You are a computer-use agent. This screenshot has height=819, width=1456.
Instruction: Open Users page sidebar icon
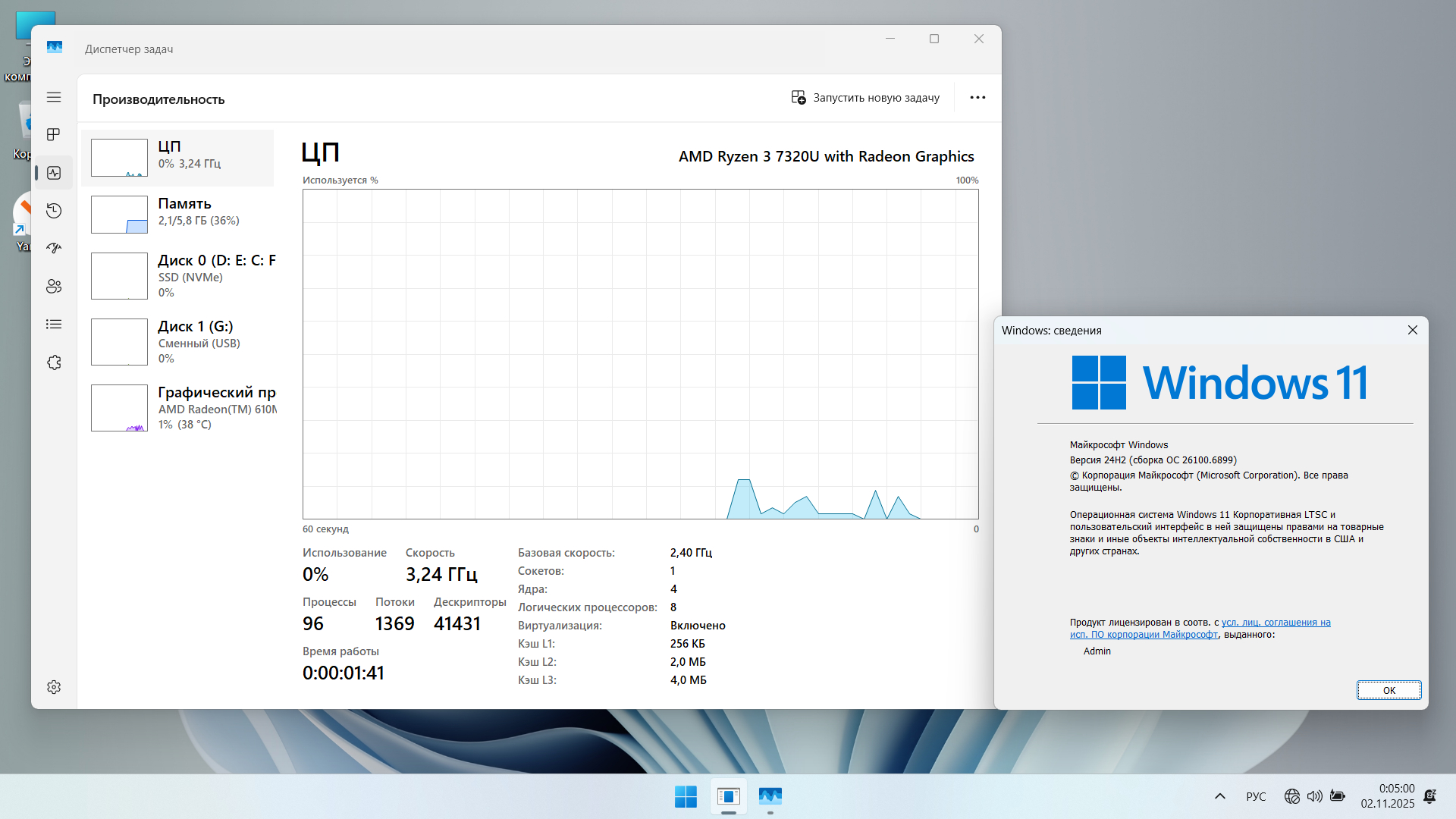tap(54, 287)
